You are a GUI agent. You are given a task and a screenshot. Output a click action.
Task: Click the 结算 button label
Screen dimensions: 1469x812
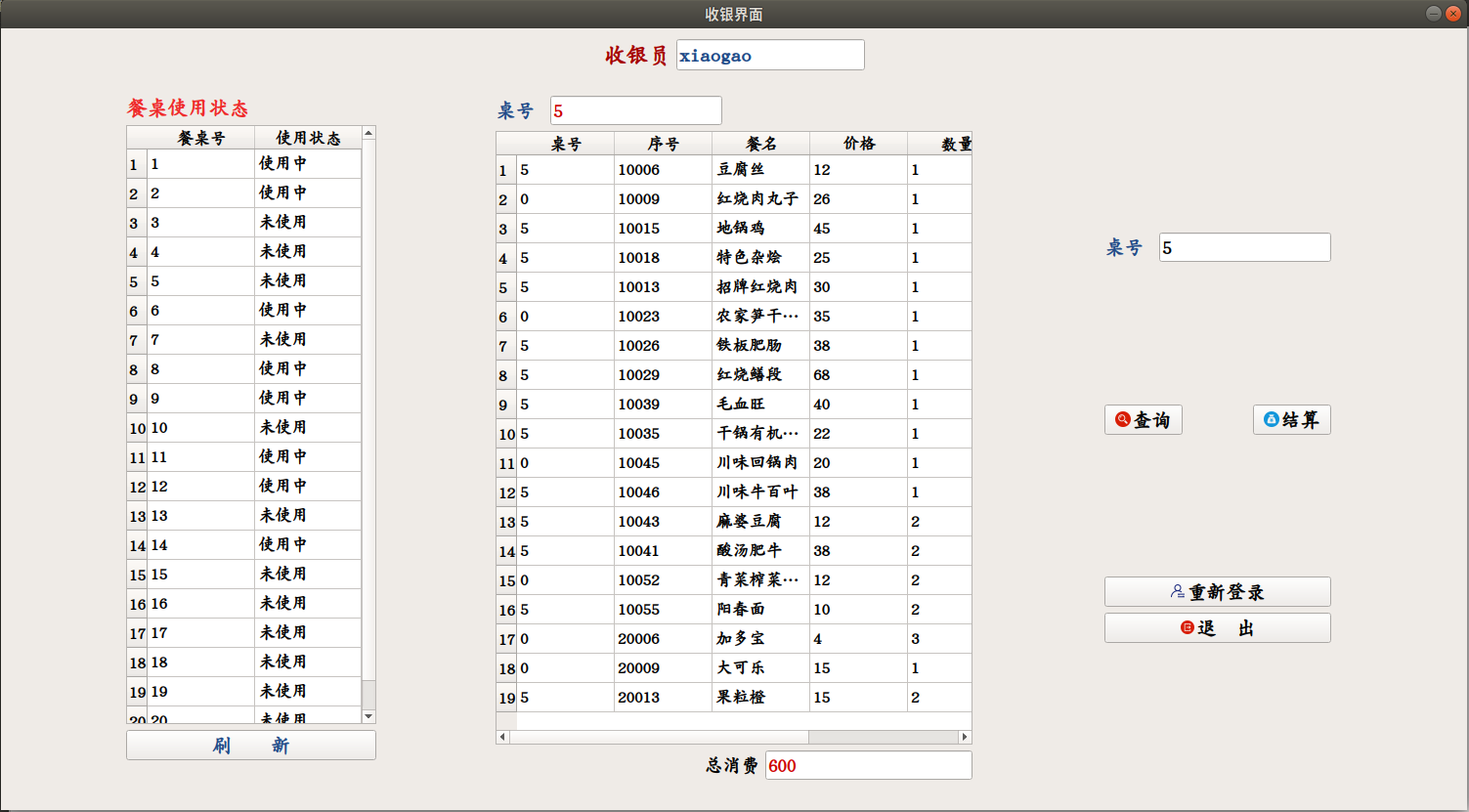[x=1301, y=420]
